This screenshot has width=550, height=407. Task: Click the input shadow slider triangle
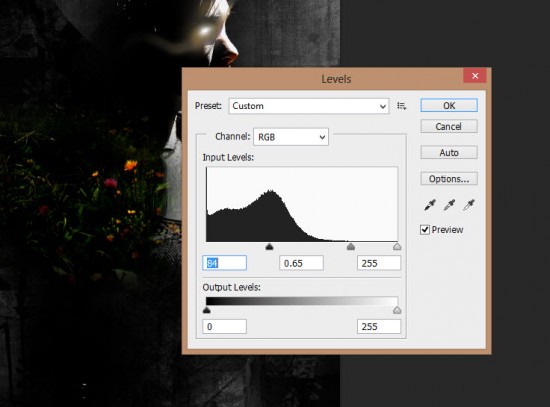tap(269, 247)
